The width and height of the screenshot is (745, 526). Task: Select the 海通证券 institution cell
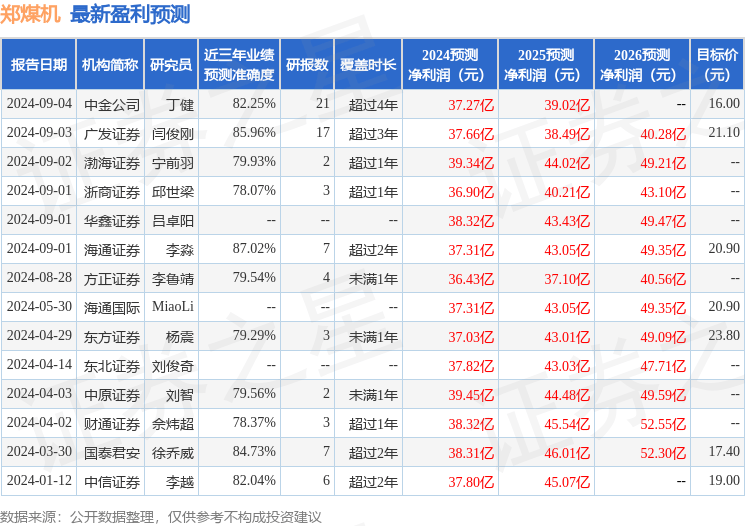coord(112,249)
